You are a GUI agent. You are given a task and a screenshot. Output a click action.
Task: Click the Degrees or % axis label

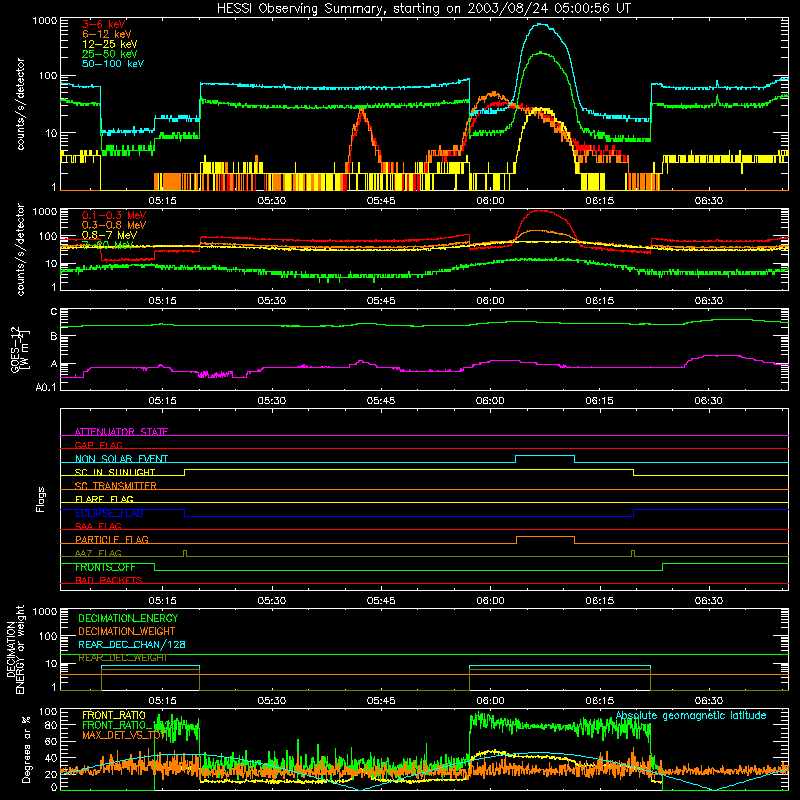pyautogui.click(x=26, y=749)
